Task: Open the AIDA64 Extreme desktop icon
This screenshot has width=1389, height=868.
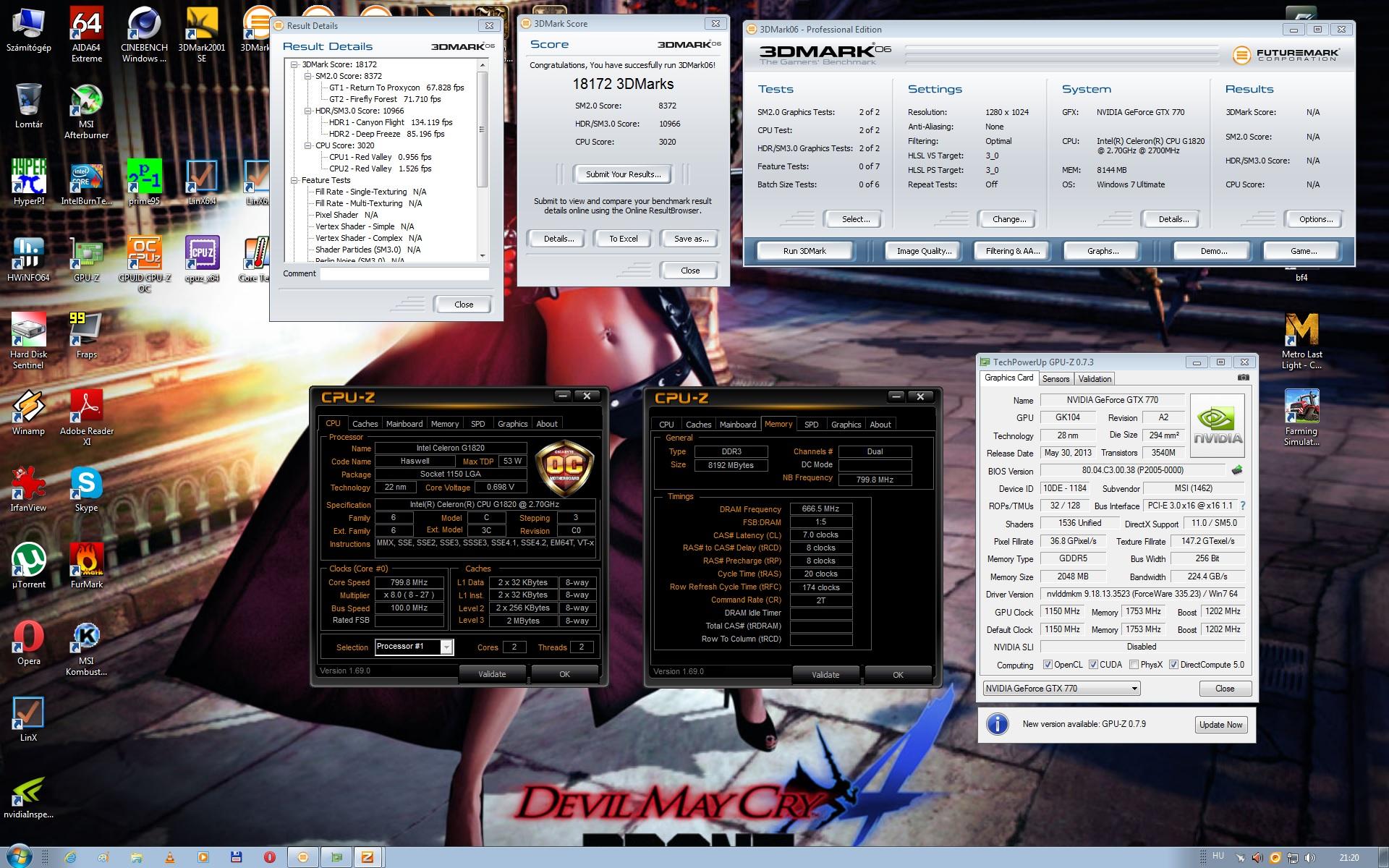Action: point(86,35)
